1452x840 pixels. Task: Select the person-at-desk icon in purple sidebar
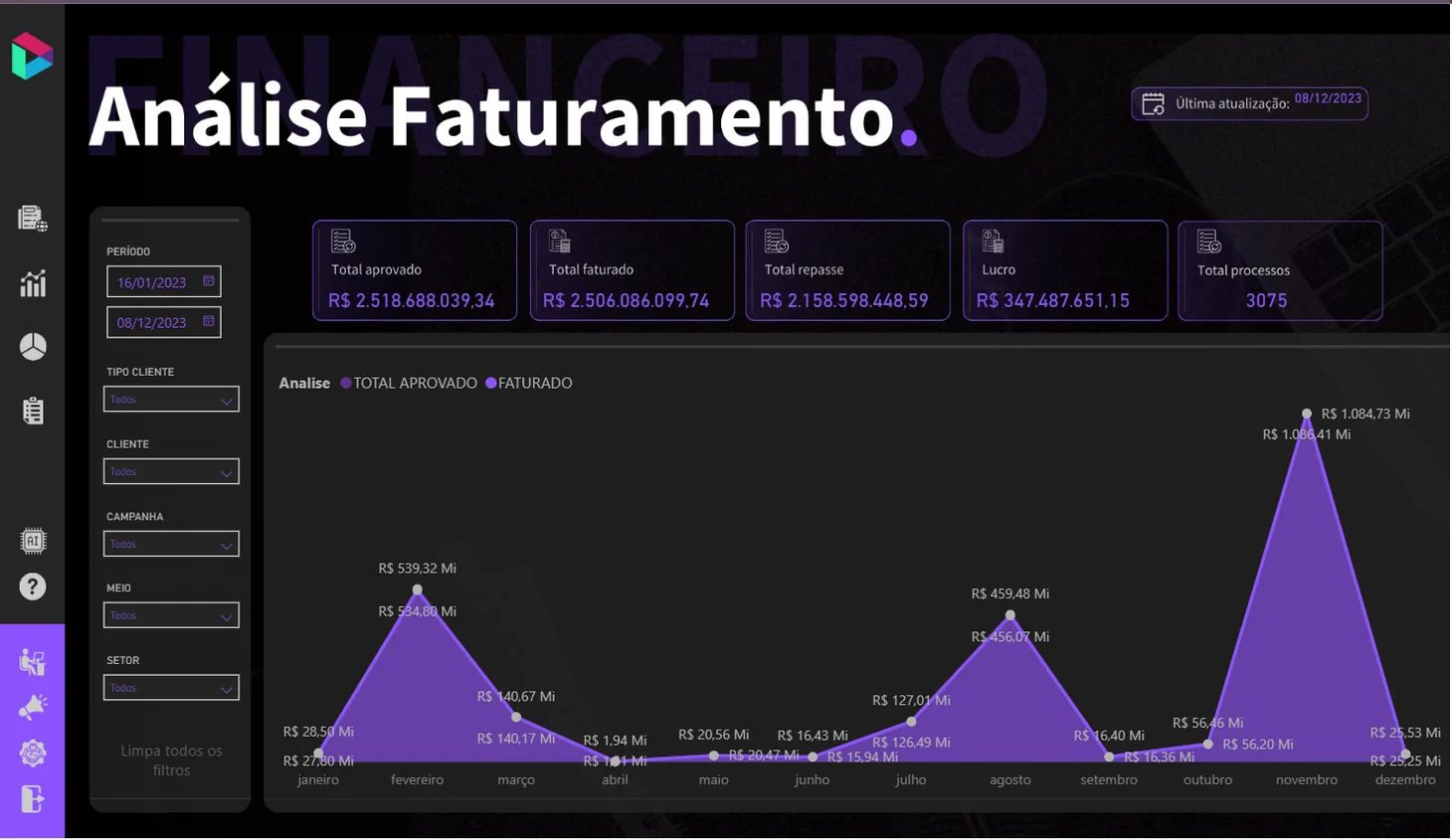click(33, 662)
